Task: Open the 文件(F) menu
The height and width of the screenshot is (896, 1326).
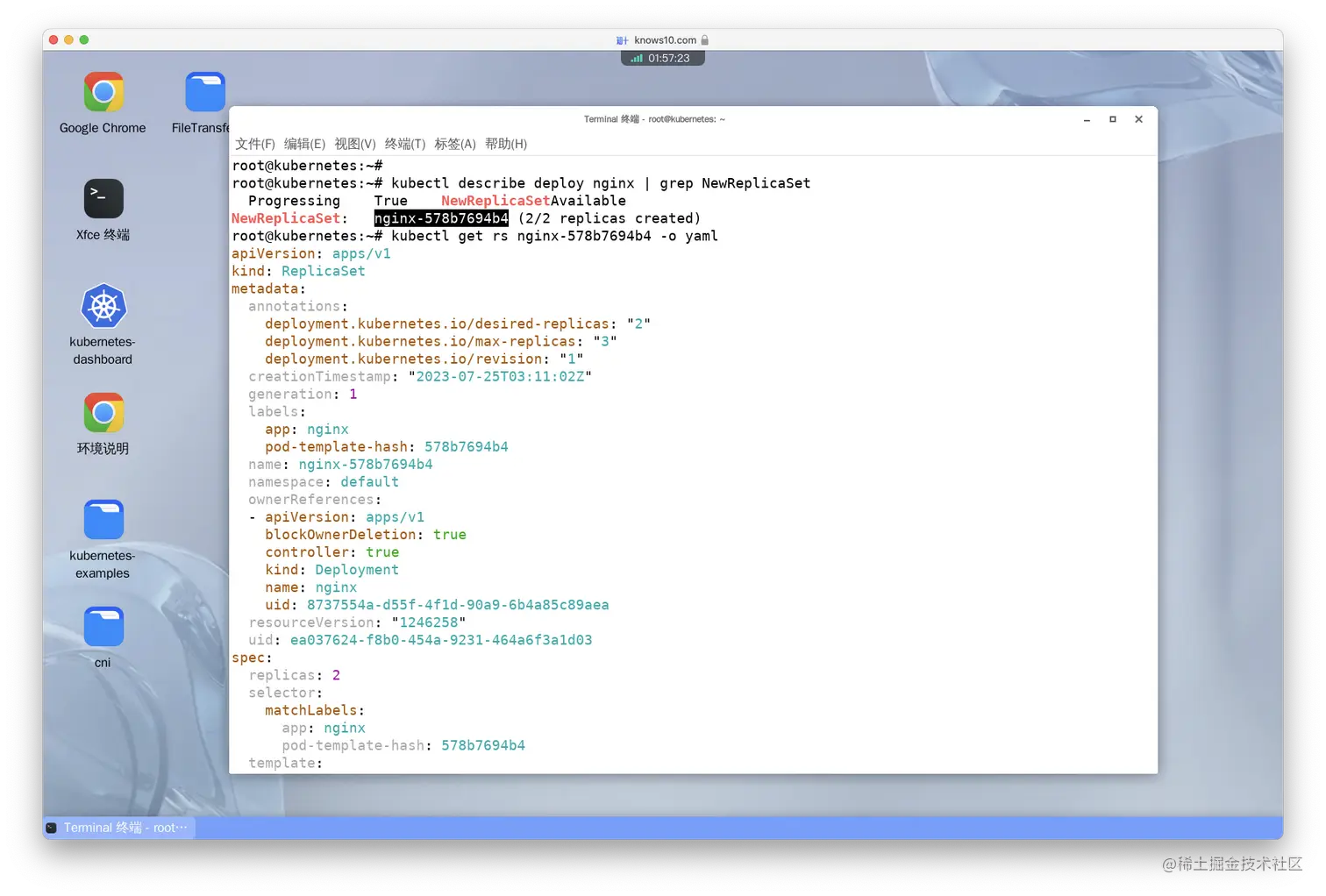Action: pos(254,144)
